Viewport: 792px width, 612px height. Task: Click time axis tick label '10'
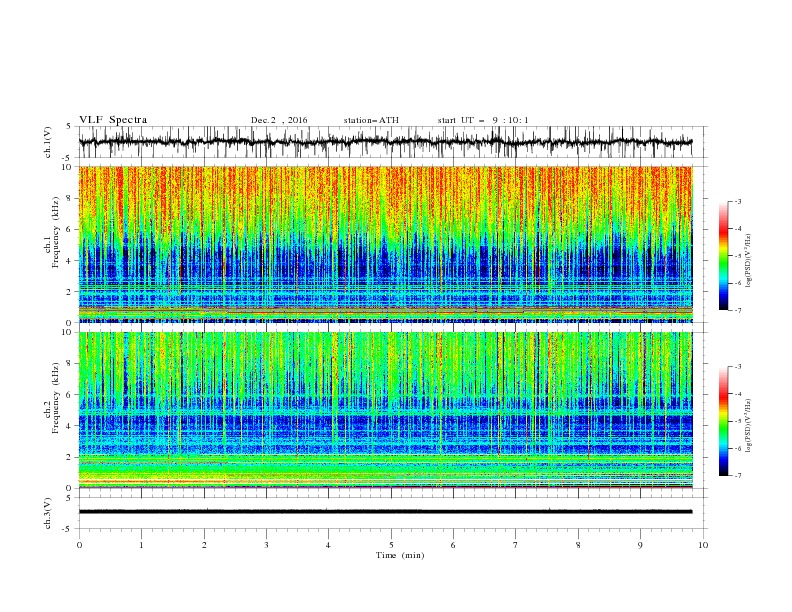click(703, 545)
